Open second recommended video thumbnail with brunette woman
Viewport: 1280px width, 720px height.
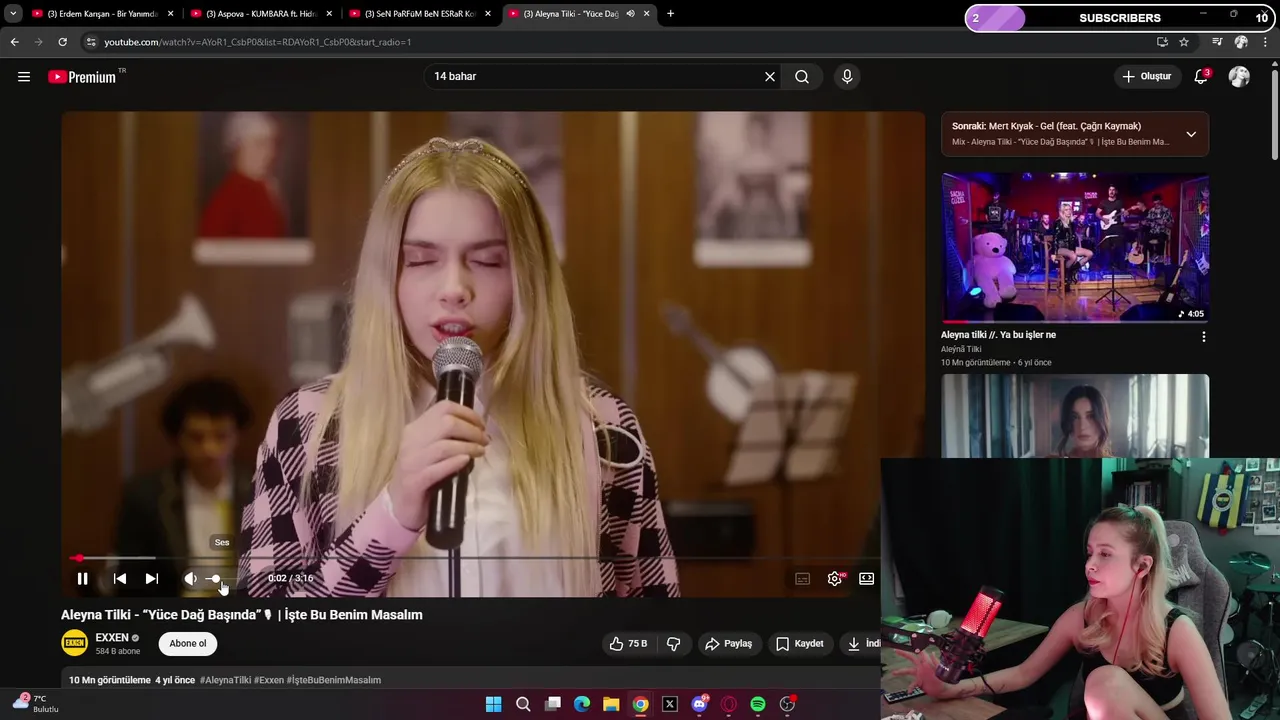(1075, 416)
